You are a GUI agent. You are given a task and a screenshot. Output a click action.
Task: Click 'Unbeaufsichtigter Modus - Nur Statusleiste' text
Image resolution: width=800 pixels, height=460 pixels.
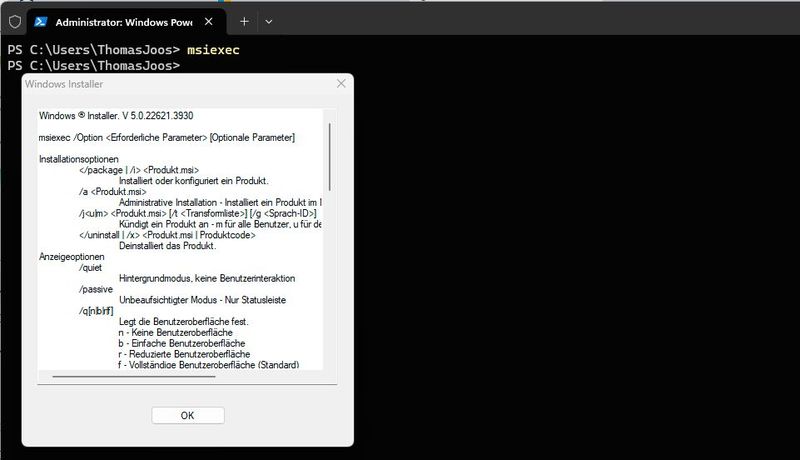(202, 300)
